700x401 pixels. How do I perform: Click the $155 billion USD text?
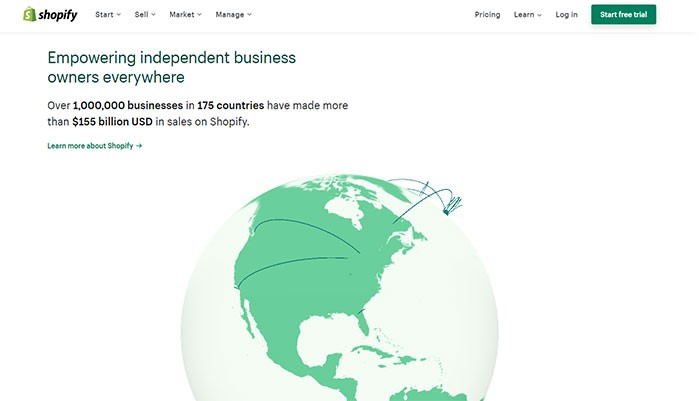click(112, 121)
